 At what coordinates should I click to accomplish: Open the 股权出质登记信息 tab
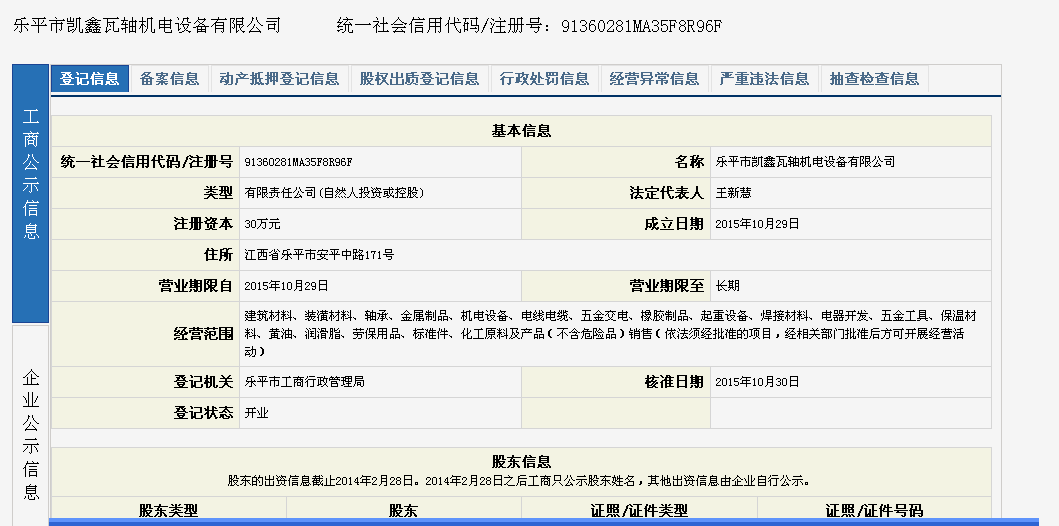coord(419,79)
